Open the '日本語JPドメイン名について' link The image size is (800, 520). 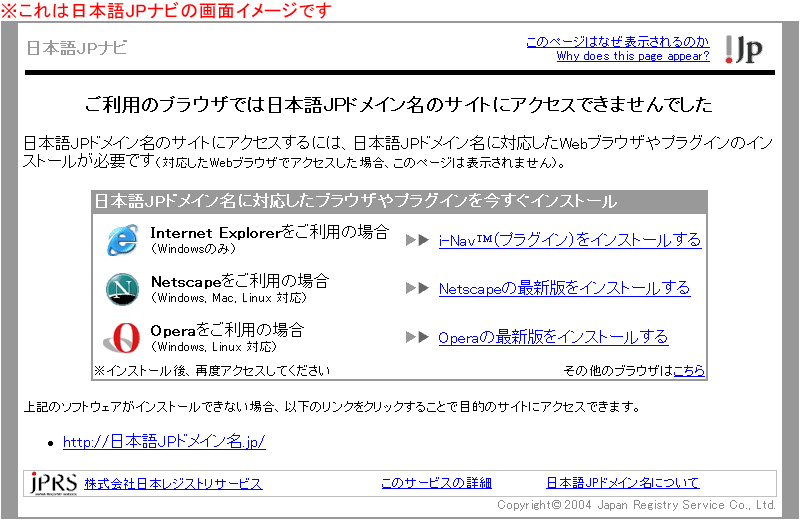[x=622, y=483]
